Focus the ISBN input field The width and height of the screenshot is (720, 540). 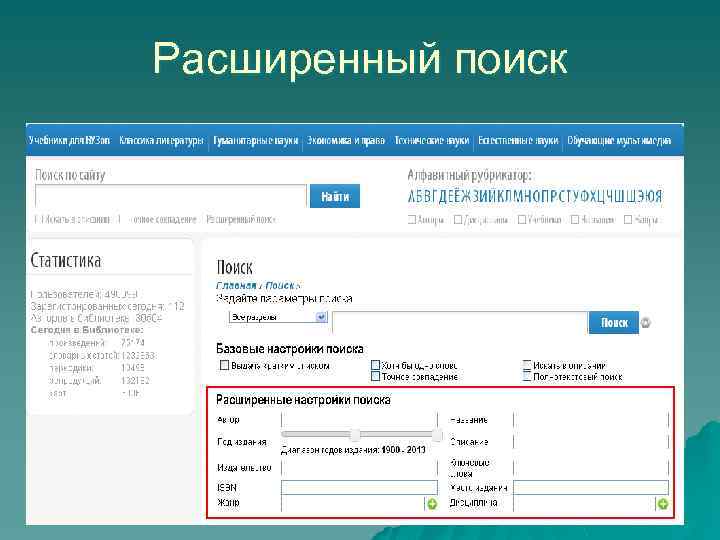click(x=360, y=487)
